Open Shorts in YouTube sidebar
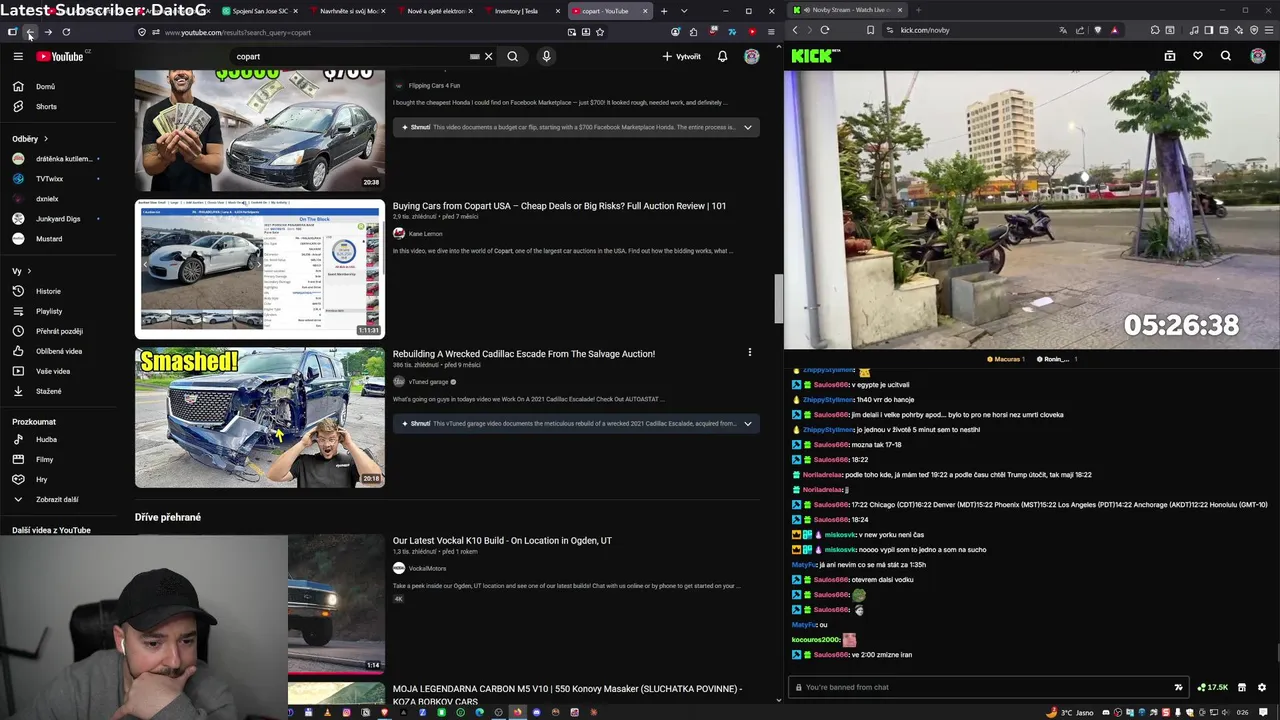This screenshot has height=720, width=1280. (x=58, y=106)
